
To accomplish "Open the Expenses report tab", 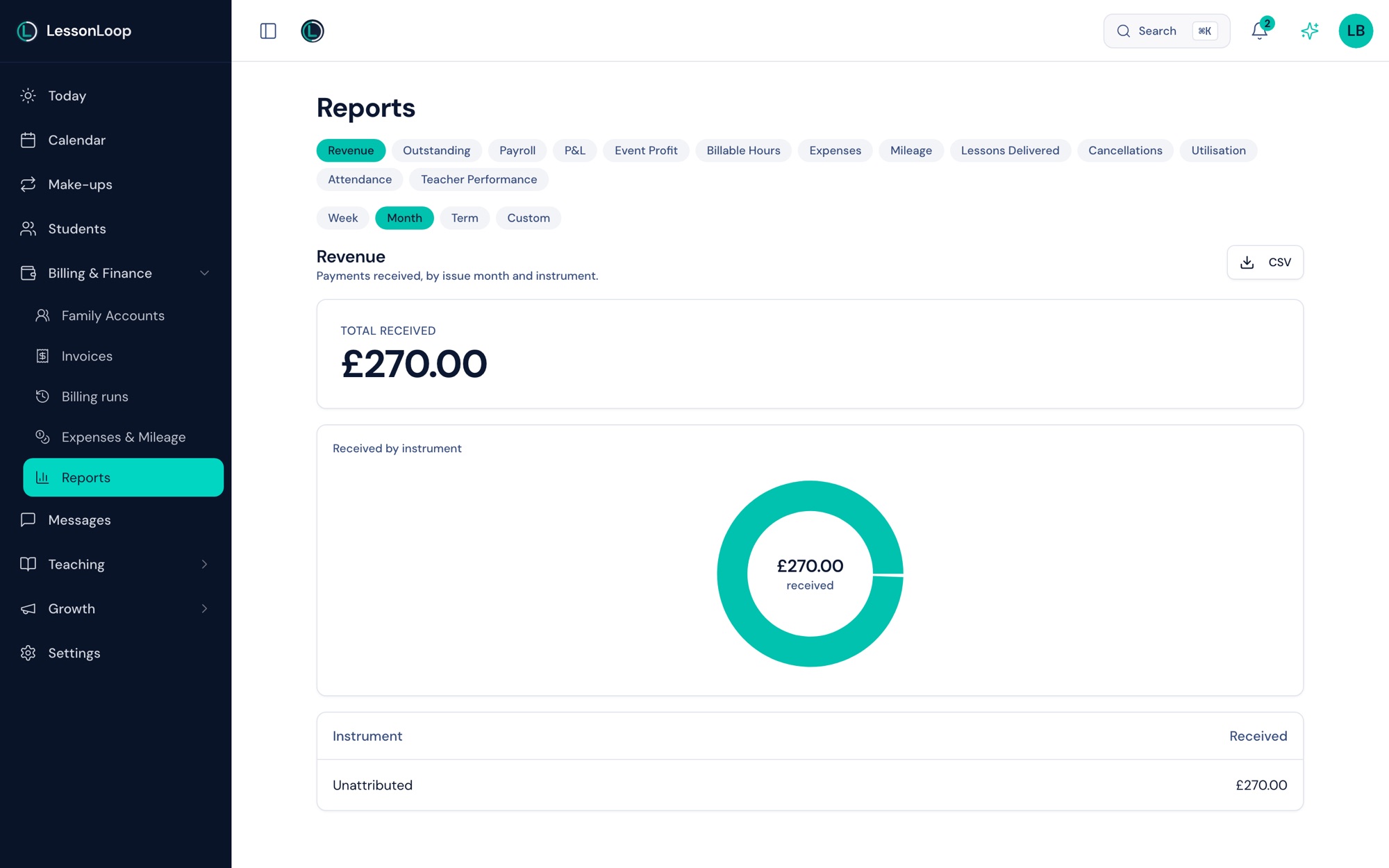I will coord(835,151).
